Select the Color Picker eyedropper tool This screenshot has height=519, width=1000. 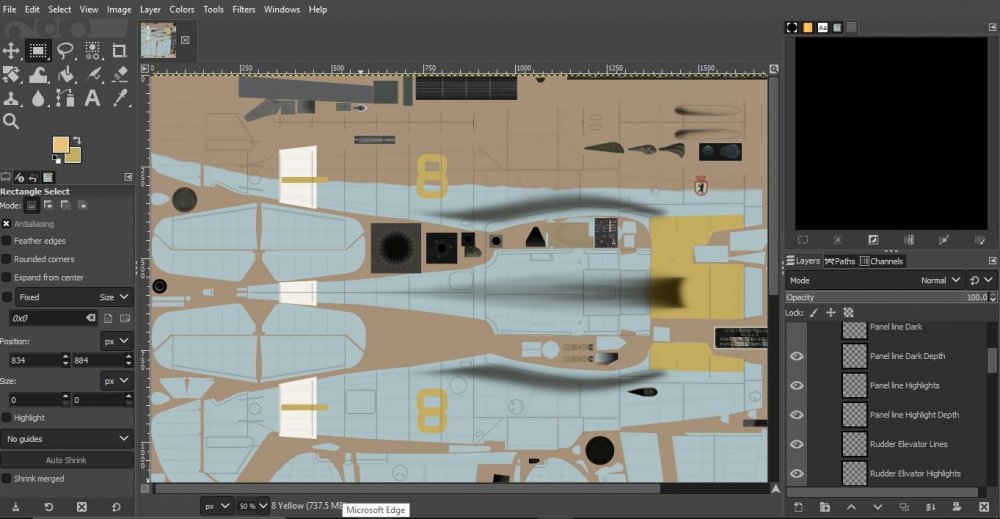click(x=120, y=98)
